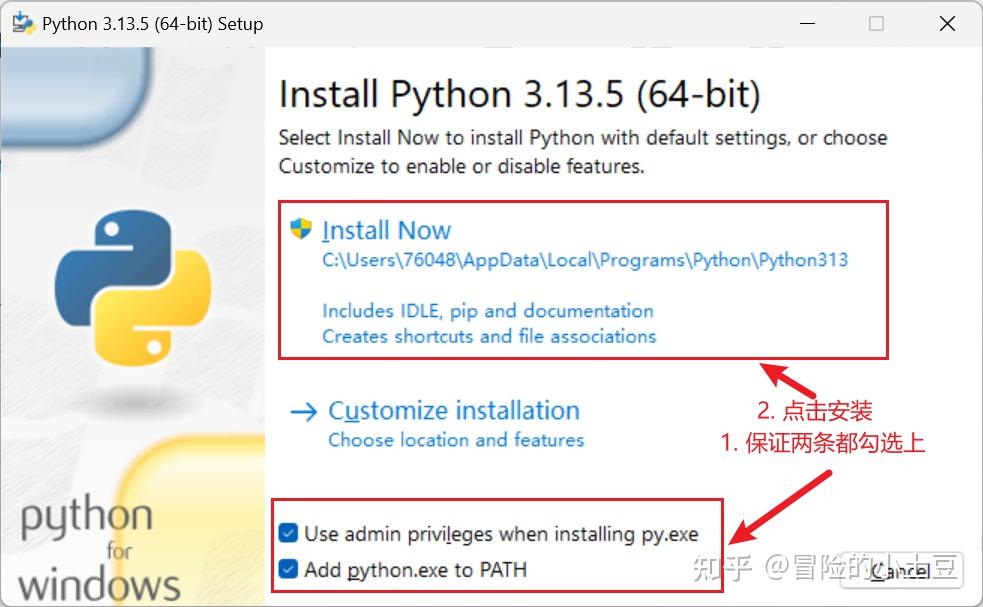Select "Install Now"
This screenshot has width=983, height=607.
(386, 229)
